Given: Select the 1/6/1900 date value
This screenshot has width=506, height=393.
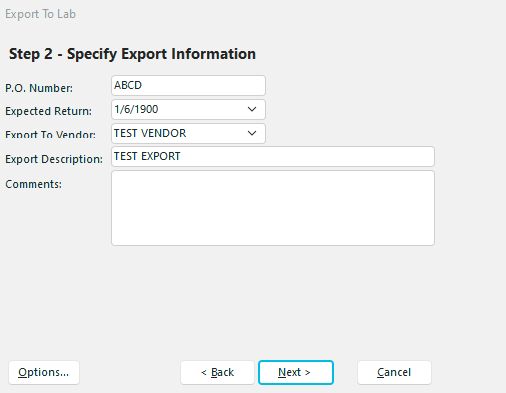Looking at the screenshot, I should [136, 109].
